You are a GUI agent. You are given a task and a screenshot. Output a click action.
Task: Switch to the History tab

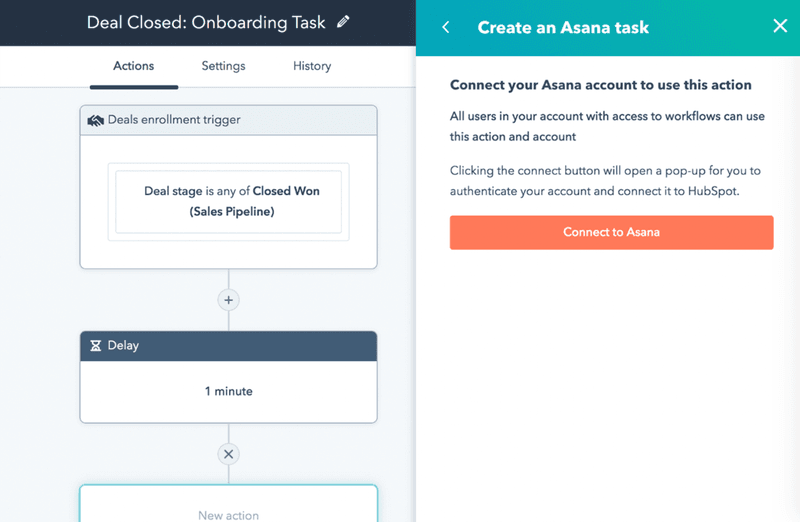(x=312, y=66)
